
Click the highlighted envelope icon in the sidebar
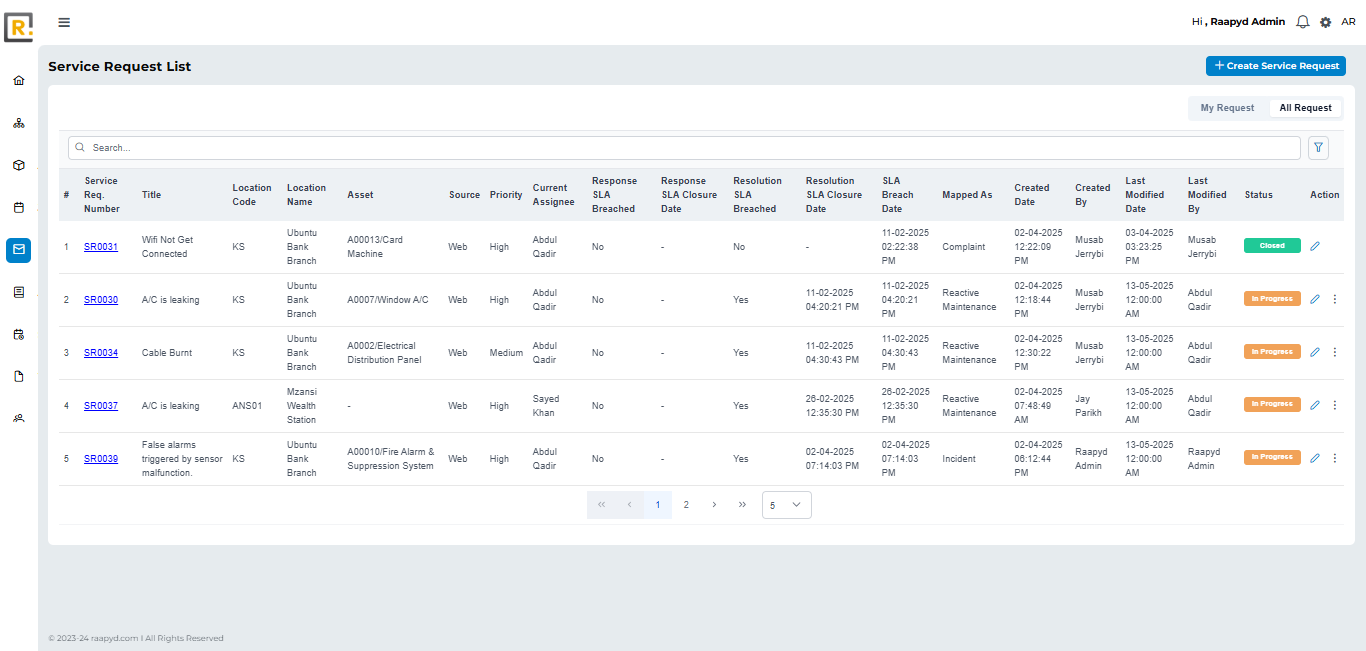pyautogui.click(x=18, y=250)
